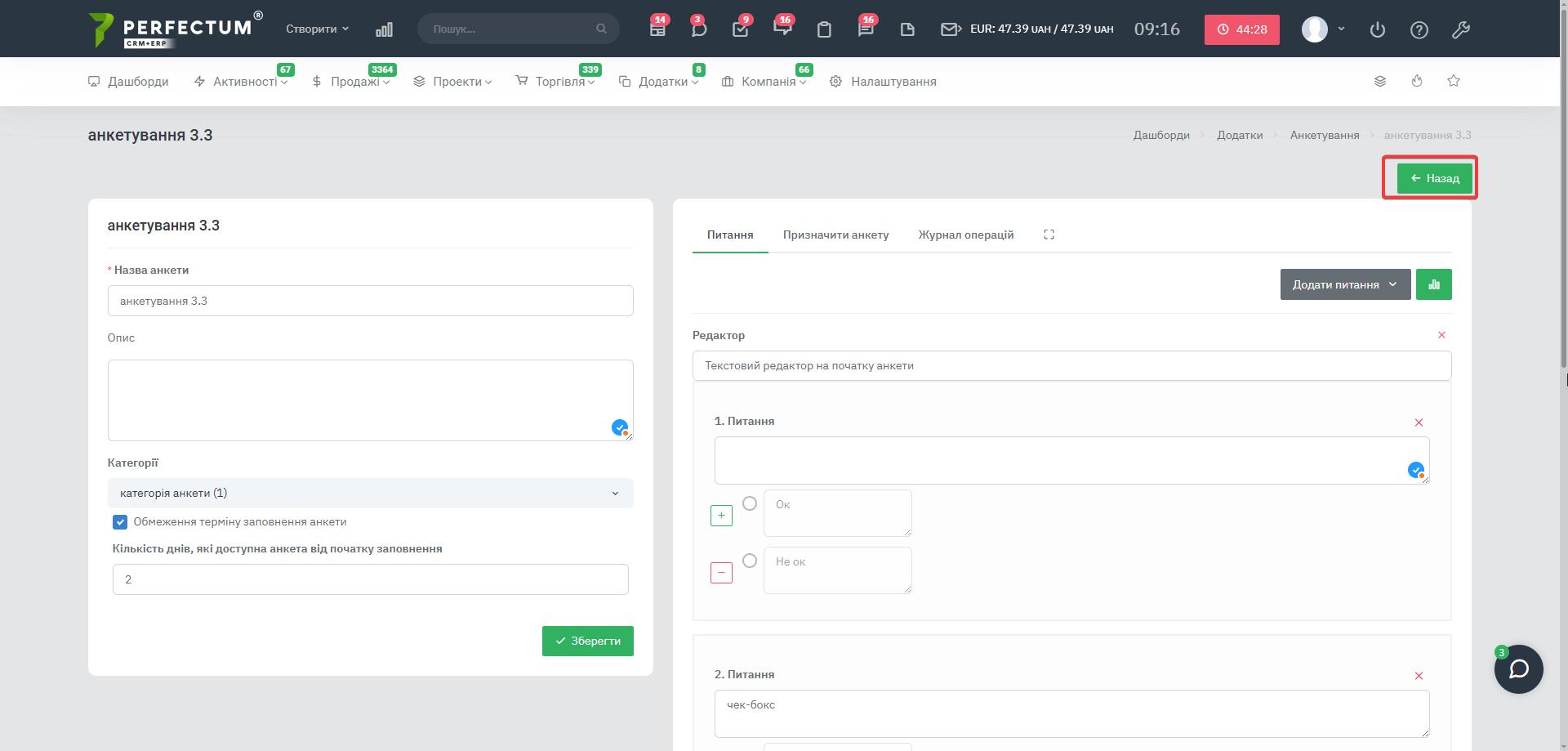Click the 'Ок' answer text box
Image resolution: width=1568 pixels, height=751 pixels.
coord(837,513)
